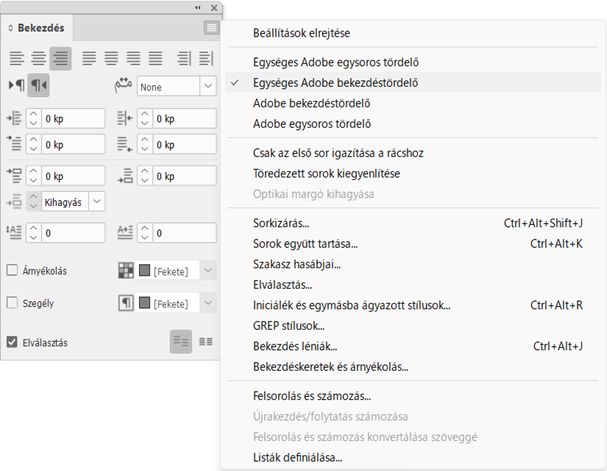Click the Kashida insertion icon
This screenshot has height=471, width=607.
tap(123, 86)
